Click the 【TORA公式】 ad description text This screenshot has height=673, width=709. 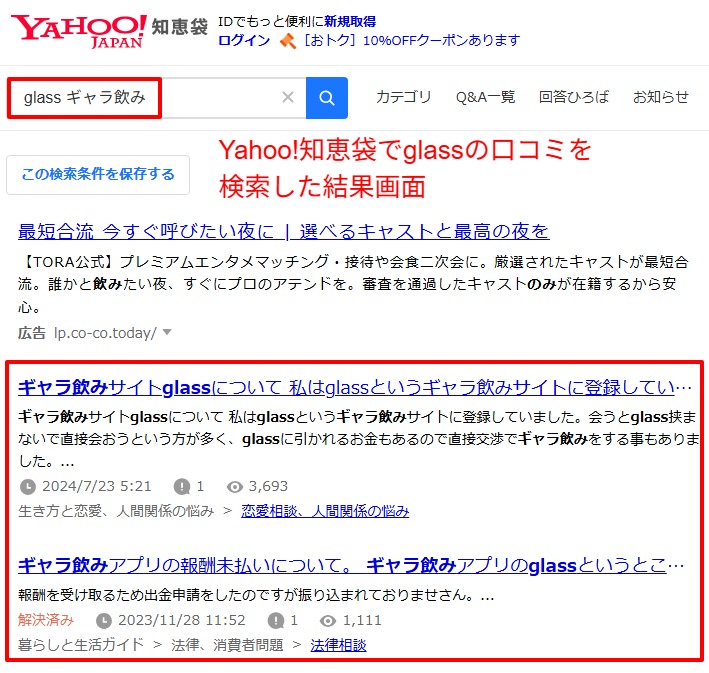(353, 284)
